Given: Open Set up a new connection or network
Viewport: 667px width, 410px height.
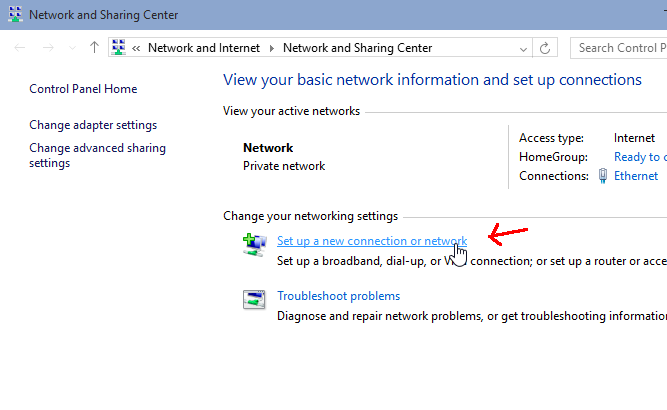Looking at the screenshot, I should click(372, 241).
